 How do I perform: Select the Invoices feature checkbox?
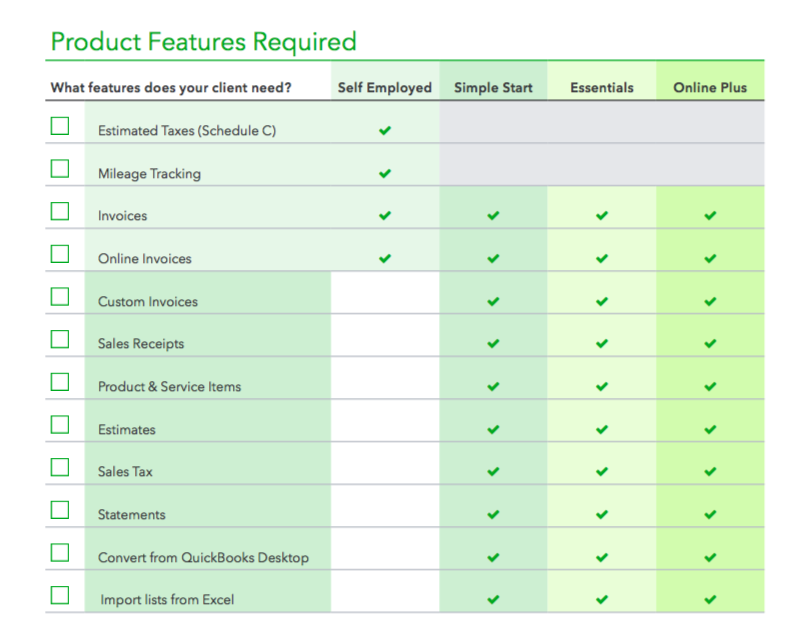(x=60, y=211)
